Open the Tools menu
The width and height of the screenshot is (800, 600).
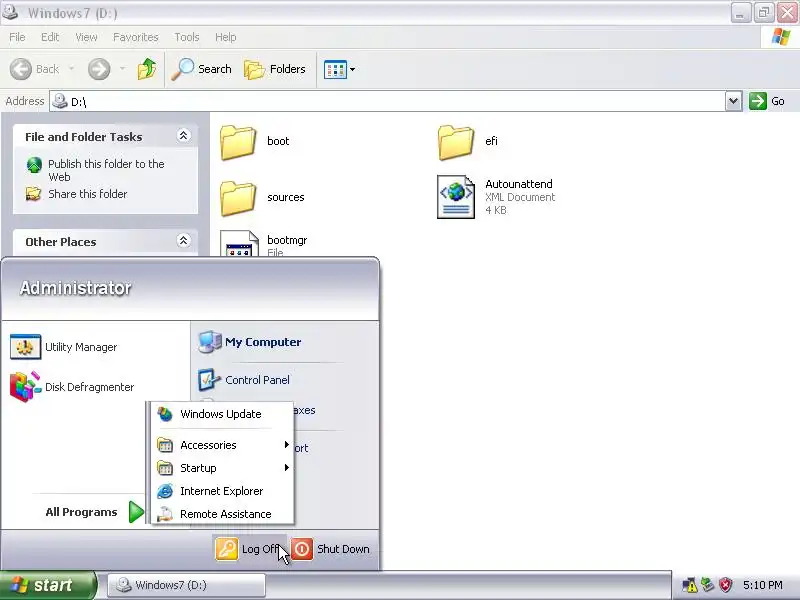tap(187, 37)
